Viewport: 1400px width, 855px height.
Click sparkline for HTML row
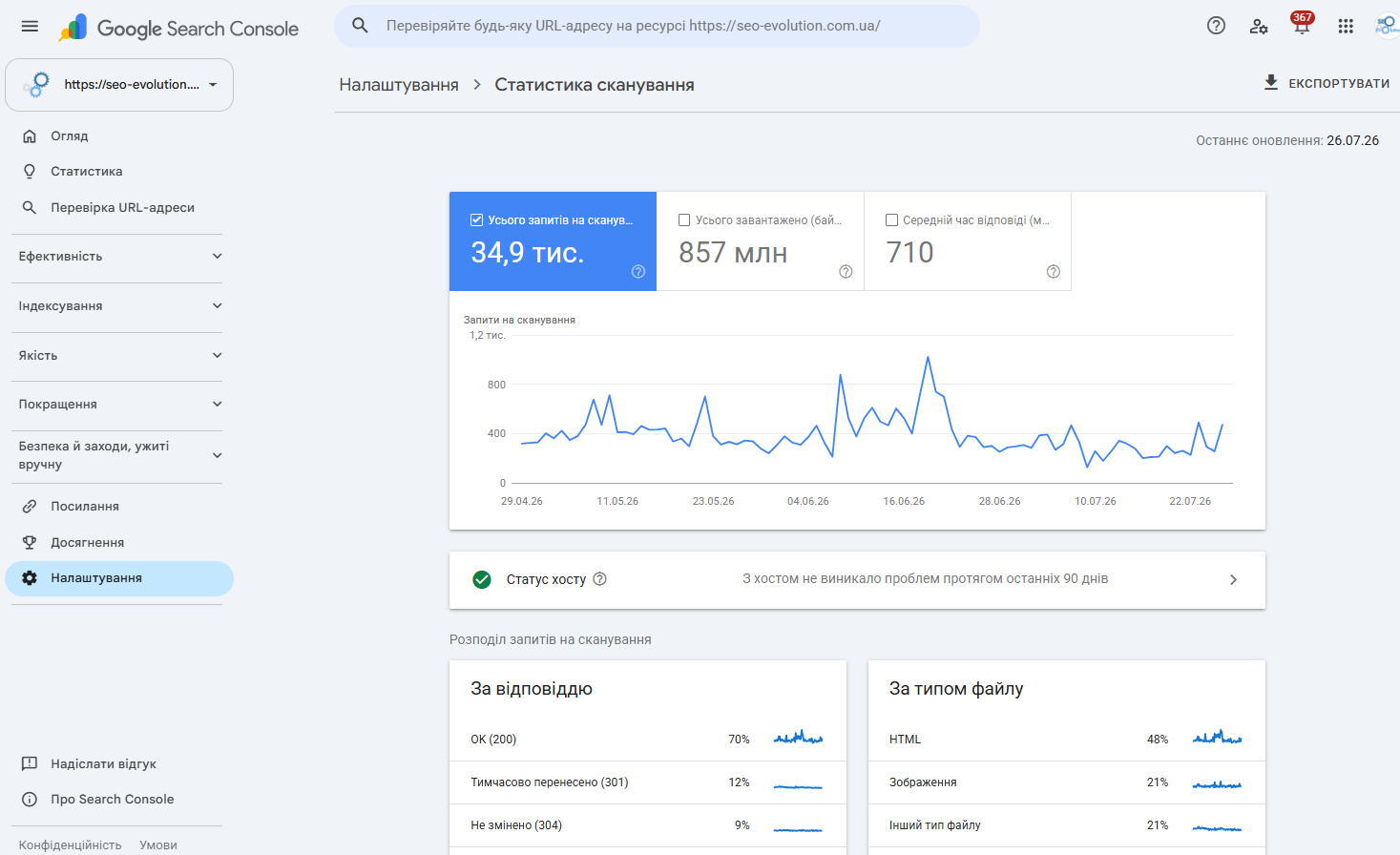pyautogui.click(x=1217, y=738)
